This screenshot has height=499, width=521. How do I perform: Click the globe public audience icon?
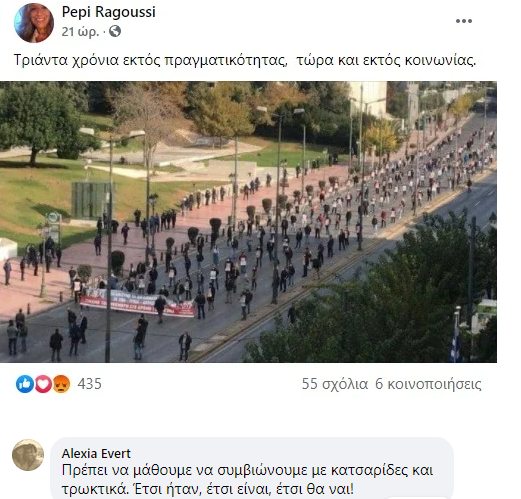click(x=115, y=31)
